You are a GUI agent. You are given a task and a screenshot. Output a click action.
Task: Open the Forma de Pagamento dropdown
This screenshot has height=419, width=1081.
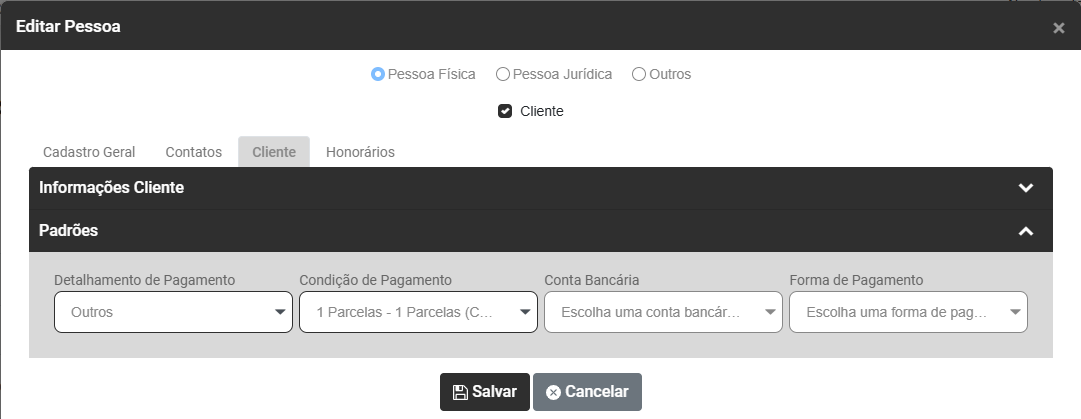pyautogui.click(x=908, y=312)
